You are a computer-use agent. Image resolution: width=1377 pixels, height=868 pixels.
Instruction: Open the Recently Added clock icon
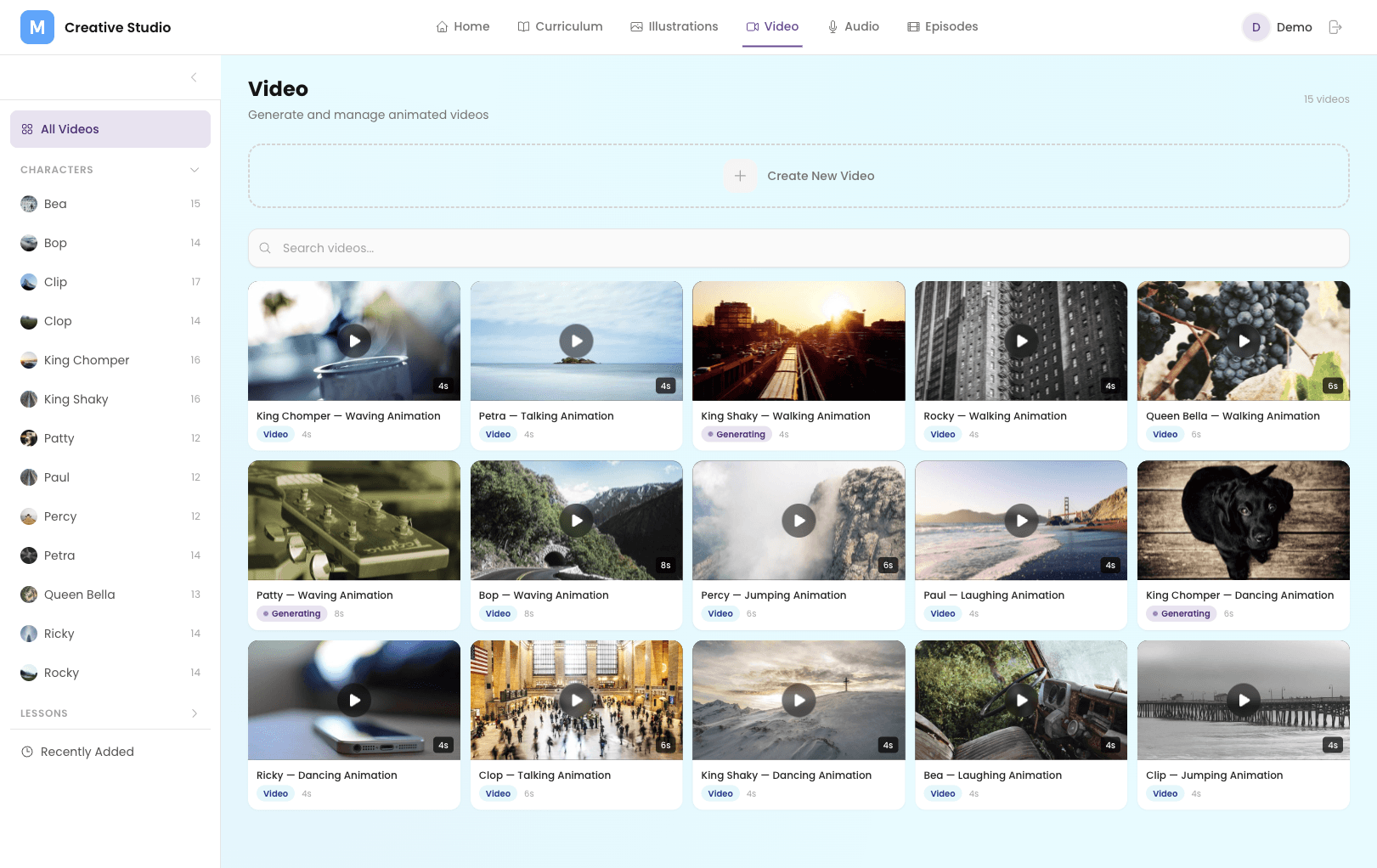click(28, 752)
